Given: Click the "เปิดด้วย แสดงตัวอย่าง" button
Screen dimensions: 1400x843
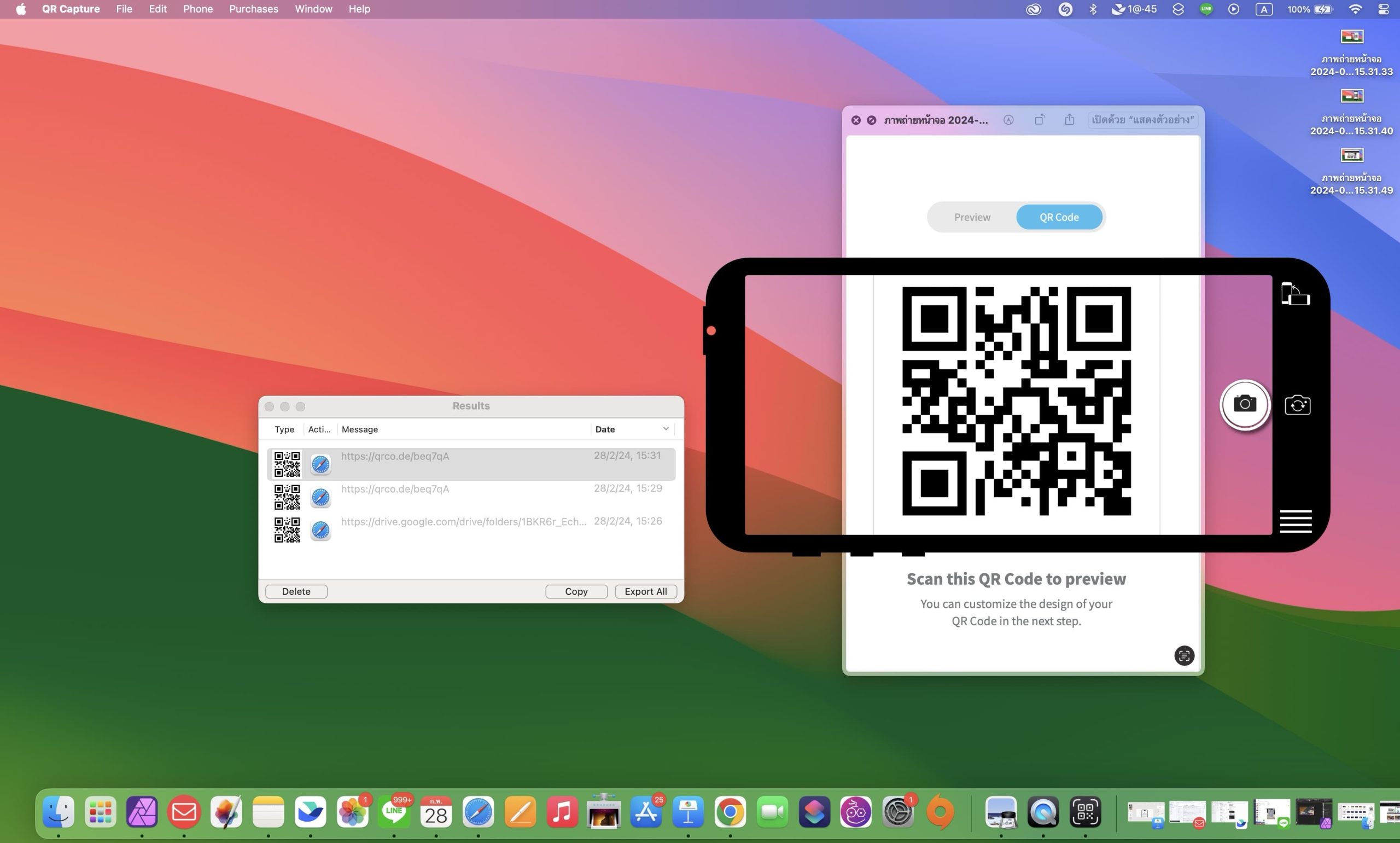Looking at the screenshot, I should (x=1142, y=119).
